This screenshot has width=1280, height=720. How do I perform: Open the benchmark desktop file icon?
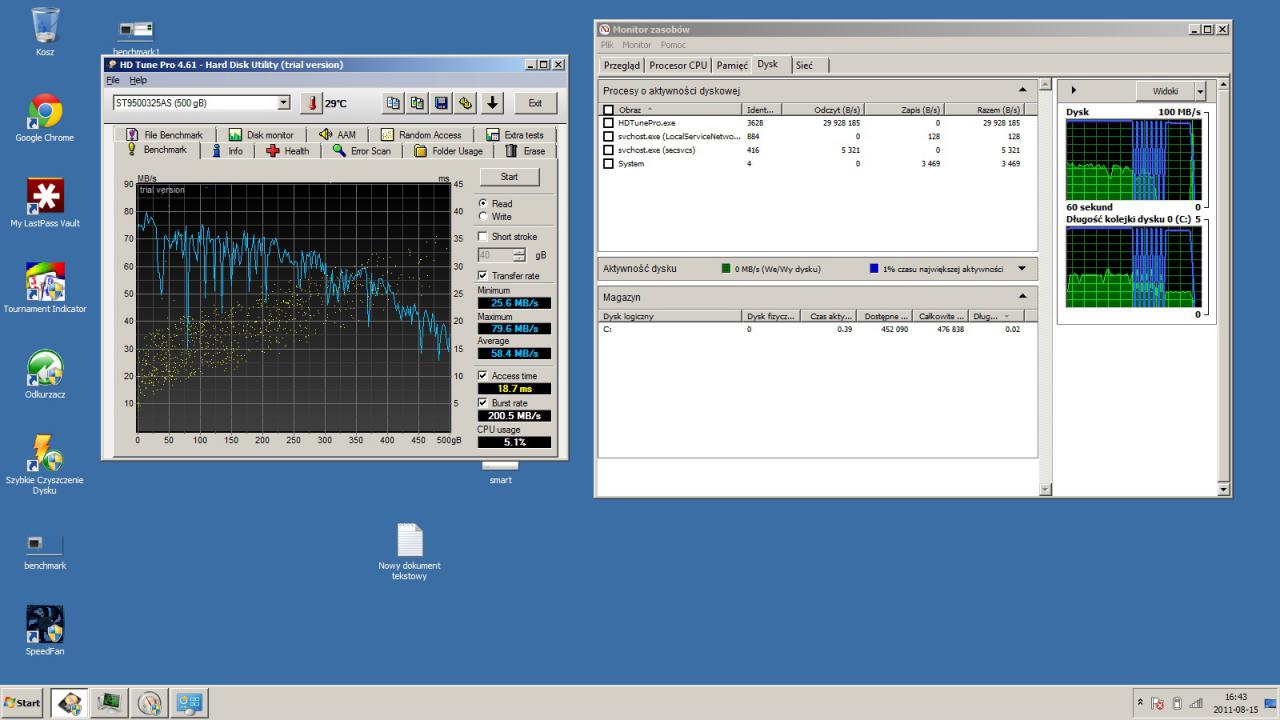tap(45, 551)
